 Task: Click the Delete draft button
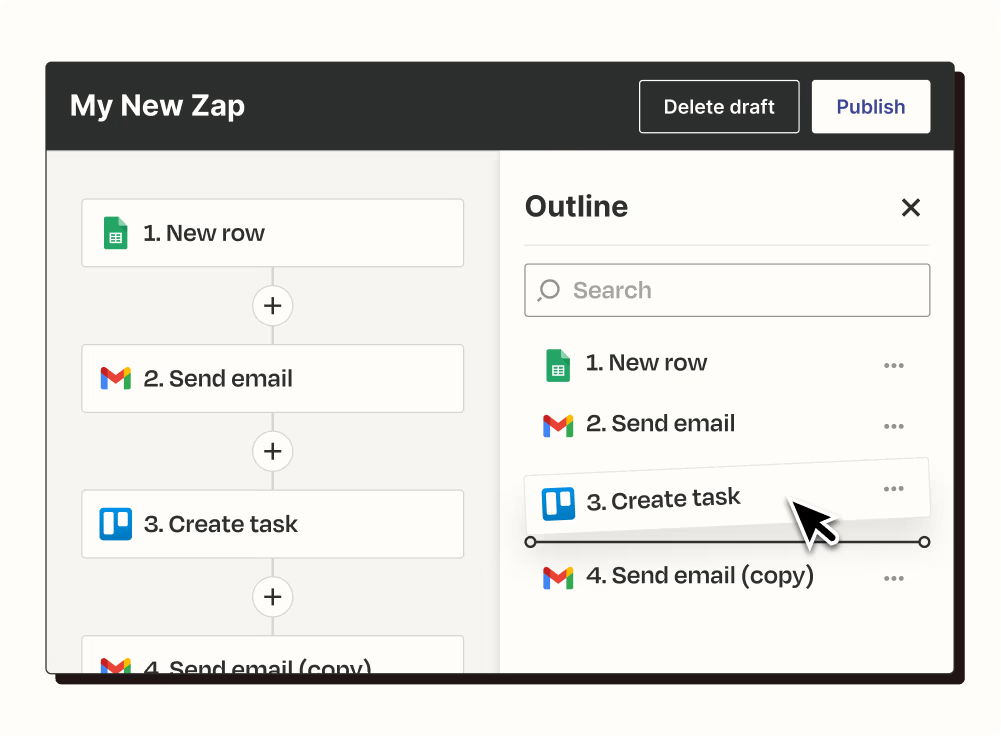point(719,107)
